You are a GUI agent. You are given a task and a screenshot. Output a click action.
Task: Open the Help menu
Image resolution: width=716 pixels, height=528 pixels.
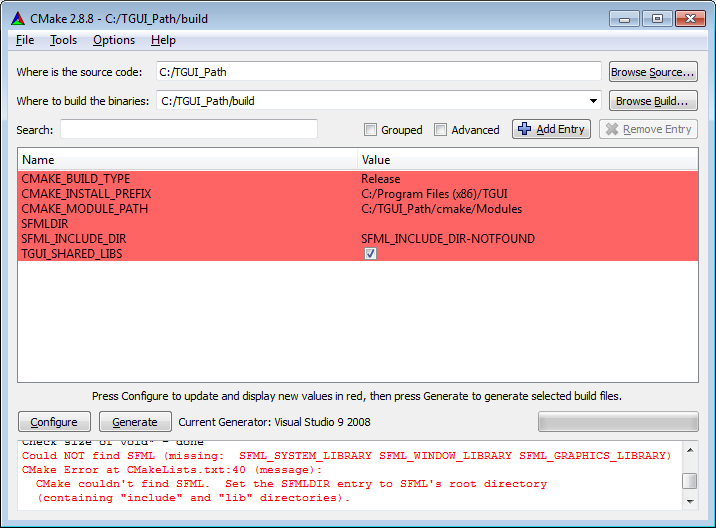(163, 40)
